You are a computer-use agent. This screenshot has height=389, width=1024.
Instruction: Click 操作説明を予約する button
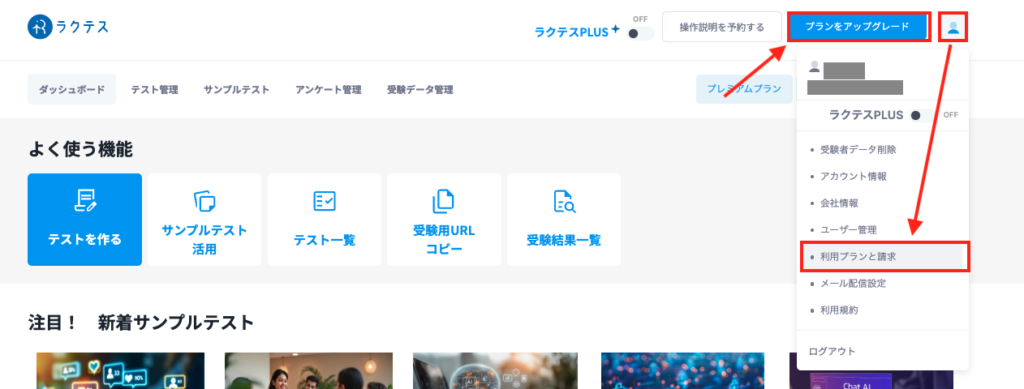pos(722,27)
